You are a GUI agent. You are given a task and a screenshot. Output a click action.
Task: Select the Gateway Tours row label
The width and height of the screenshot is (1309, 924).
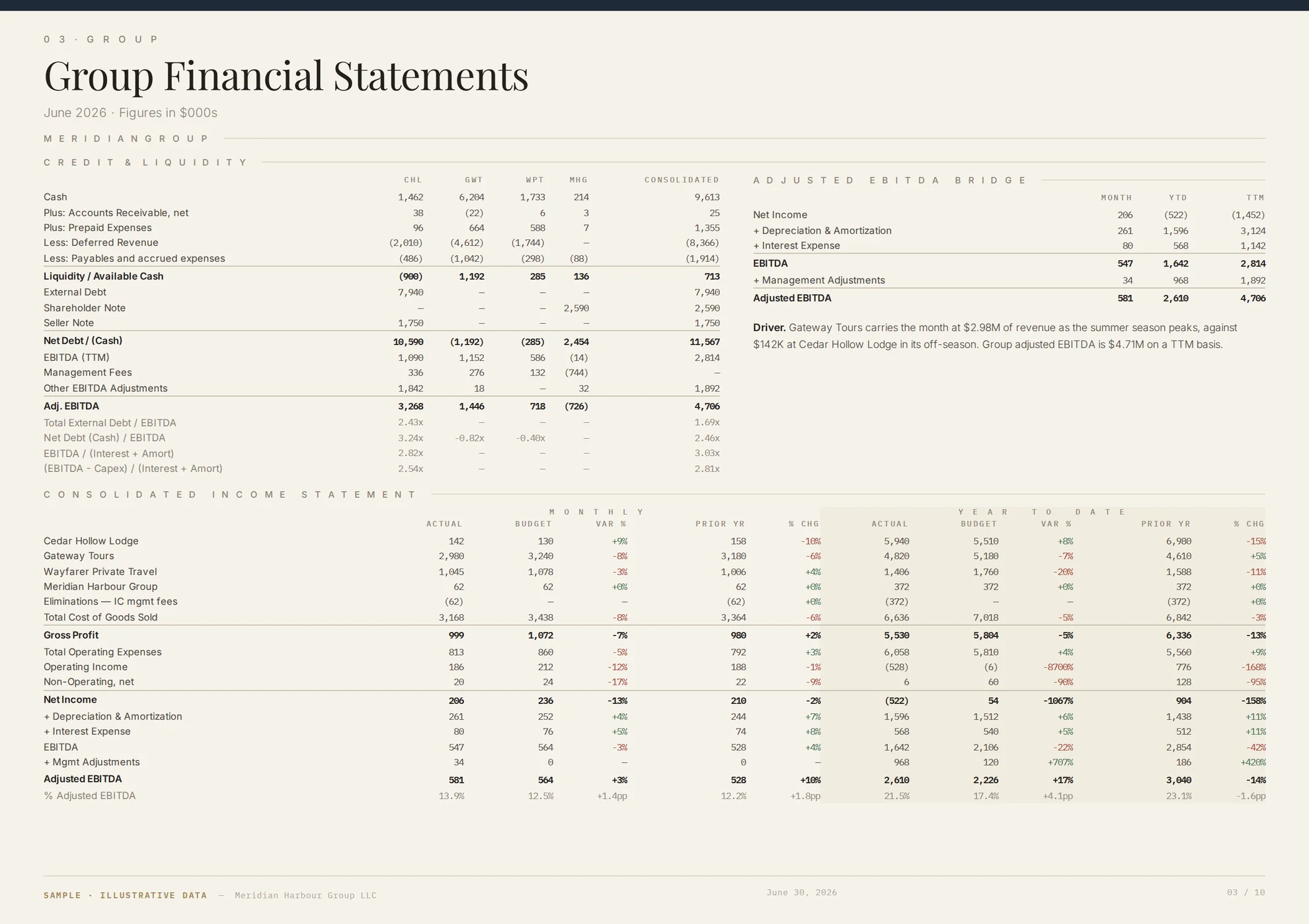click(x=79, y=556)
